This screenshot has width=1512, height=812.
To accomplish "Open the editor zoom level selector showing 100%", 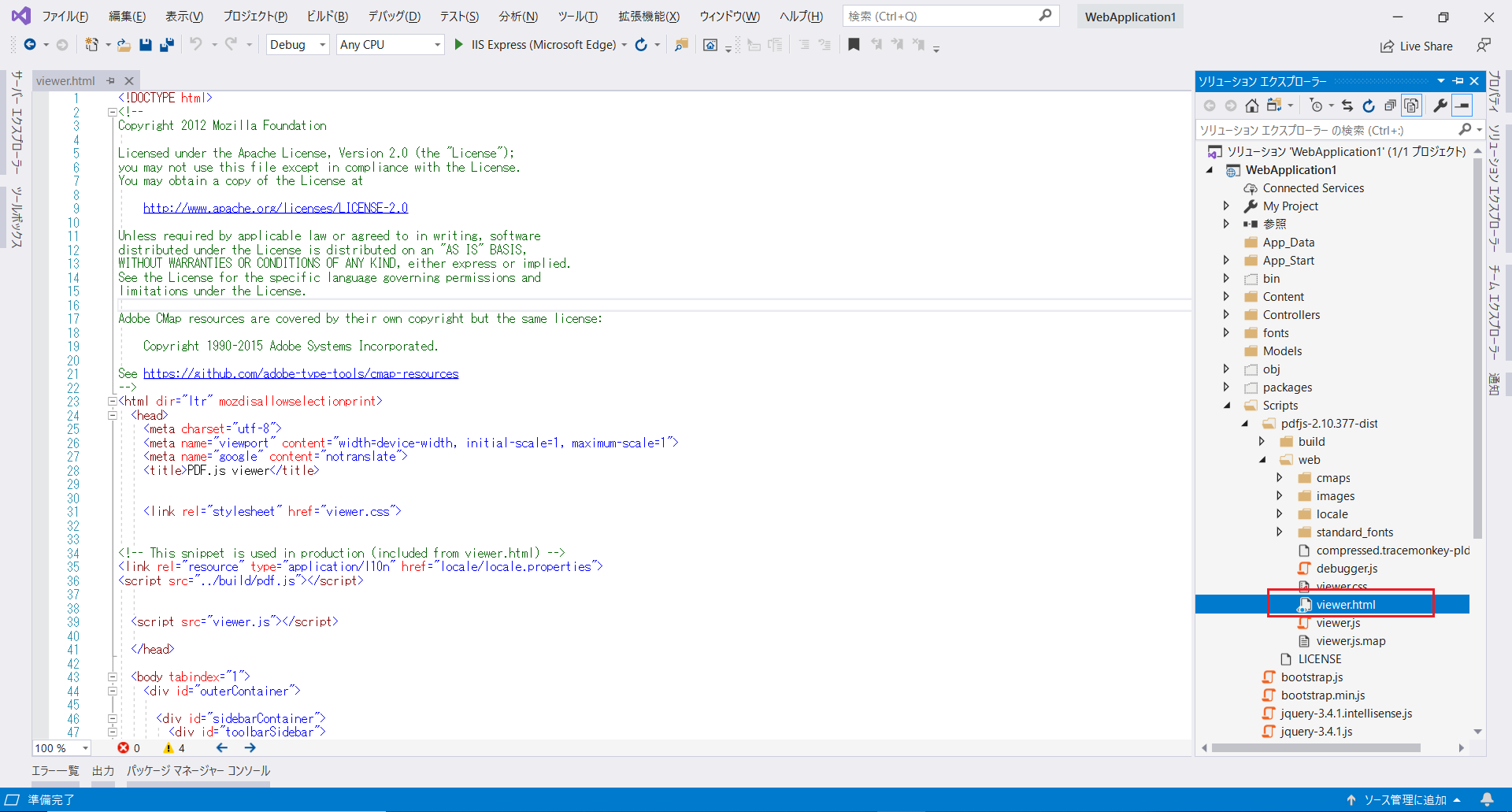I will (61, 748).
